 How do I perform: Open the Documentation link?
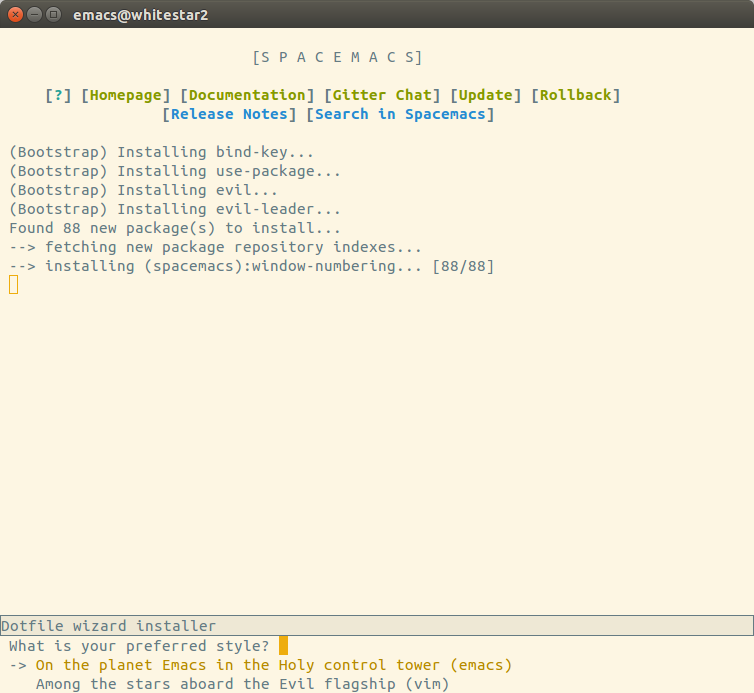(247, 95)
